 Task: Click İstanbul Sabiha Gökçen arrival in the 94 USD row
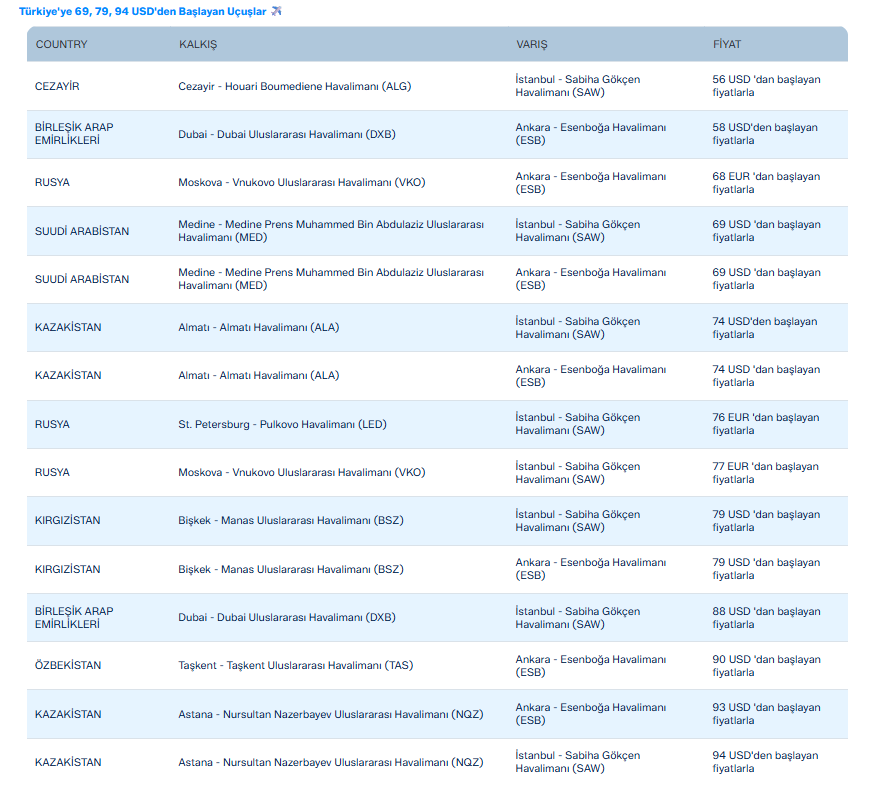pyautogui.click(x=578, y=762)
